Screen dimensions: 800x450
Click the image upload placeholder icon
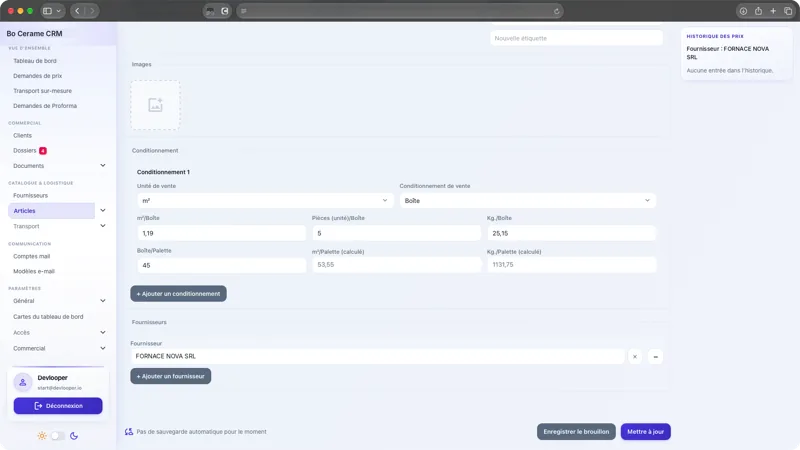[x=155, y=105]
